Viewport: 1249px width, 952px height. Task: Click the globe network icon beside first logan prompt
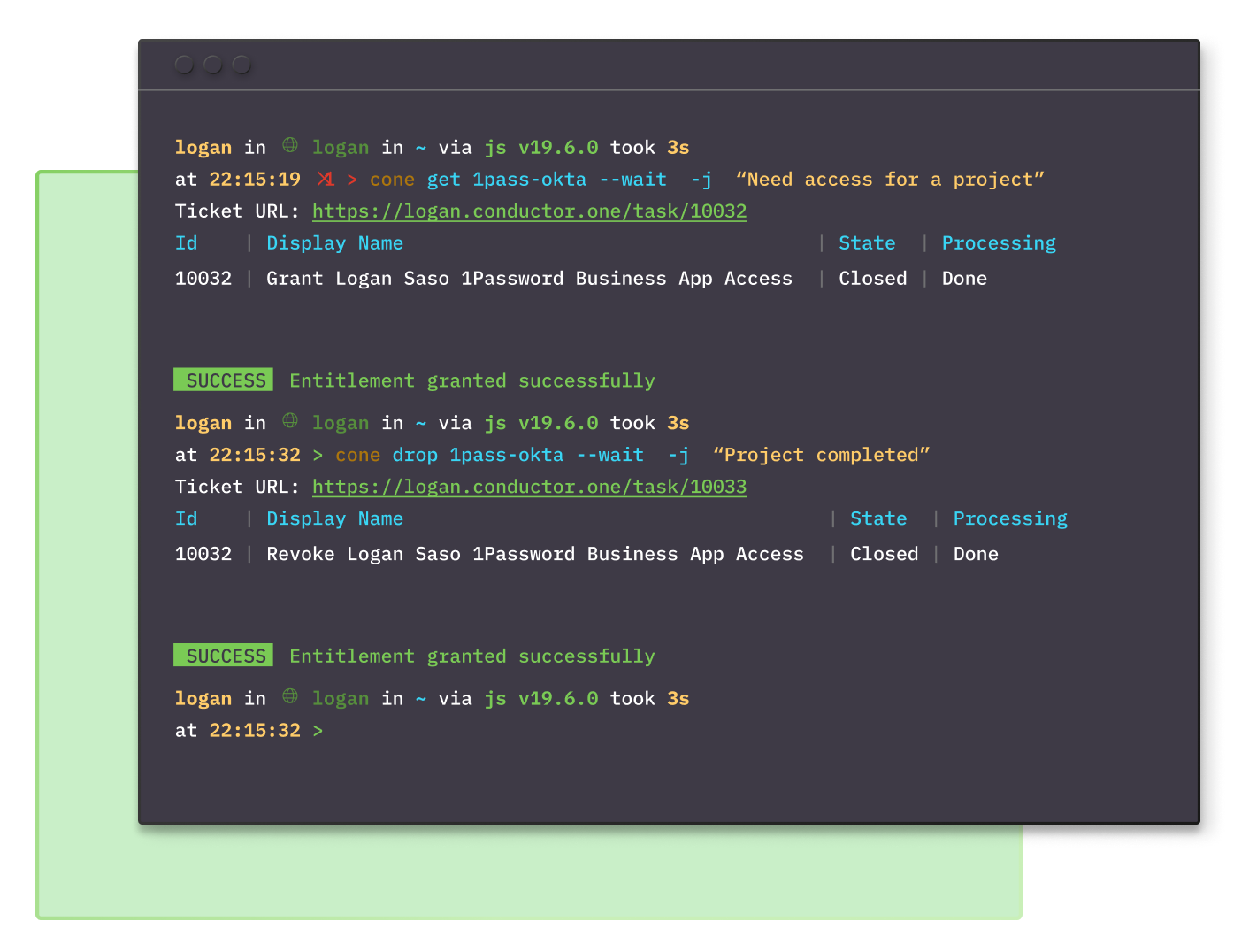pos(289,146)
